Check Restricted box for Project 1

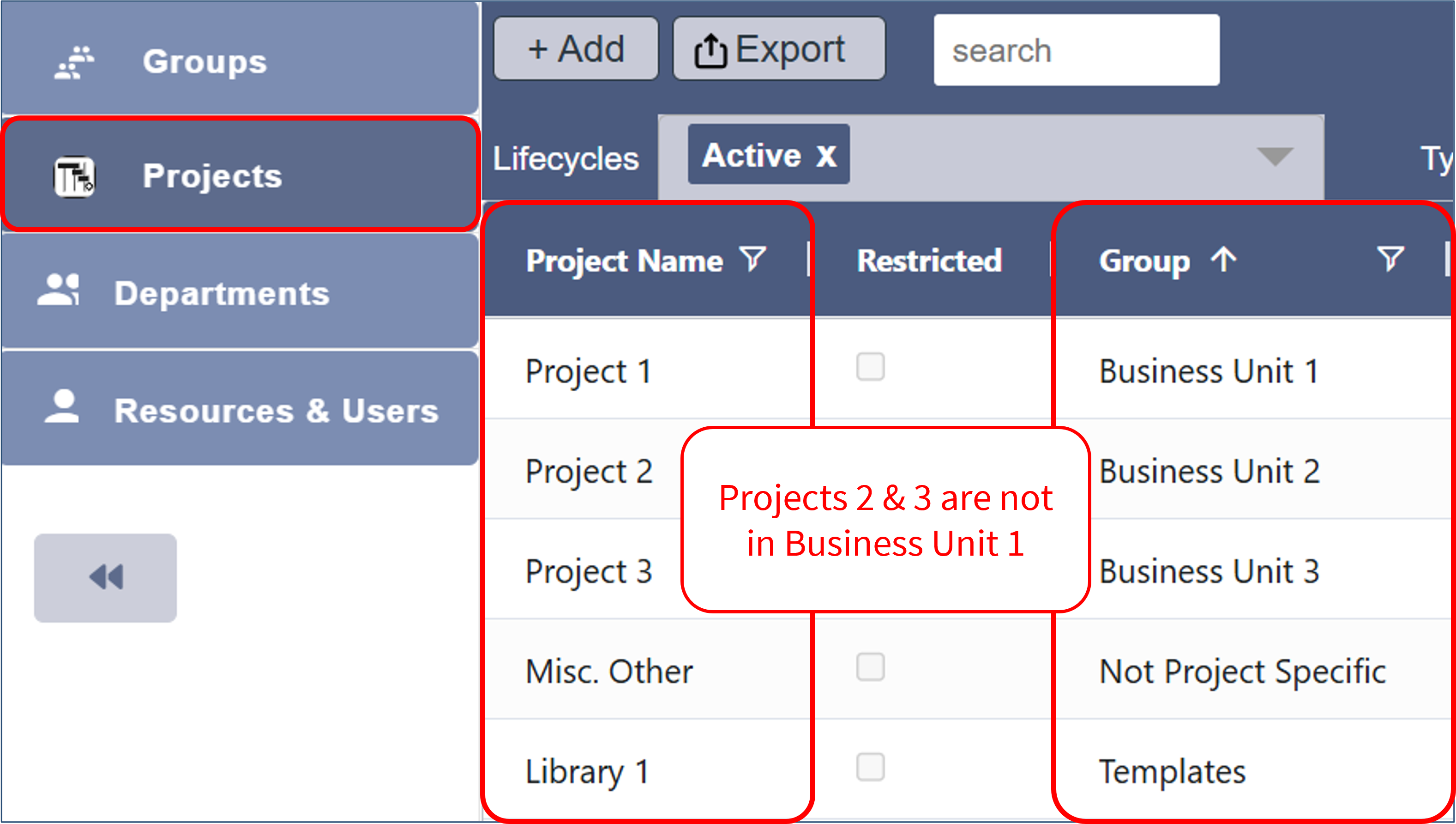click(x=870, y=367)
